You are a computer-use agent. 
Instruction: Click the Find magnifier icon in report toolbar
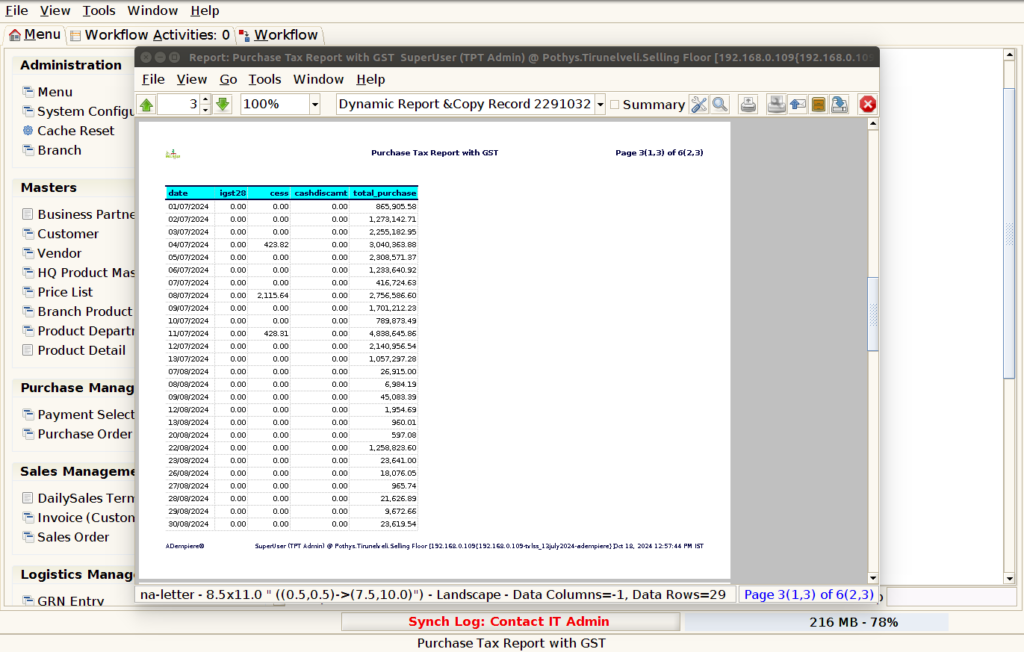720,105
